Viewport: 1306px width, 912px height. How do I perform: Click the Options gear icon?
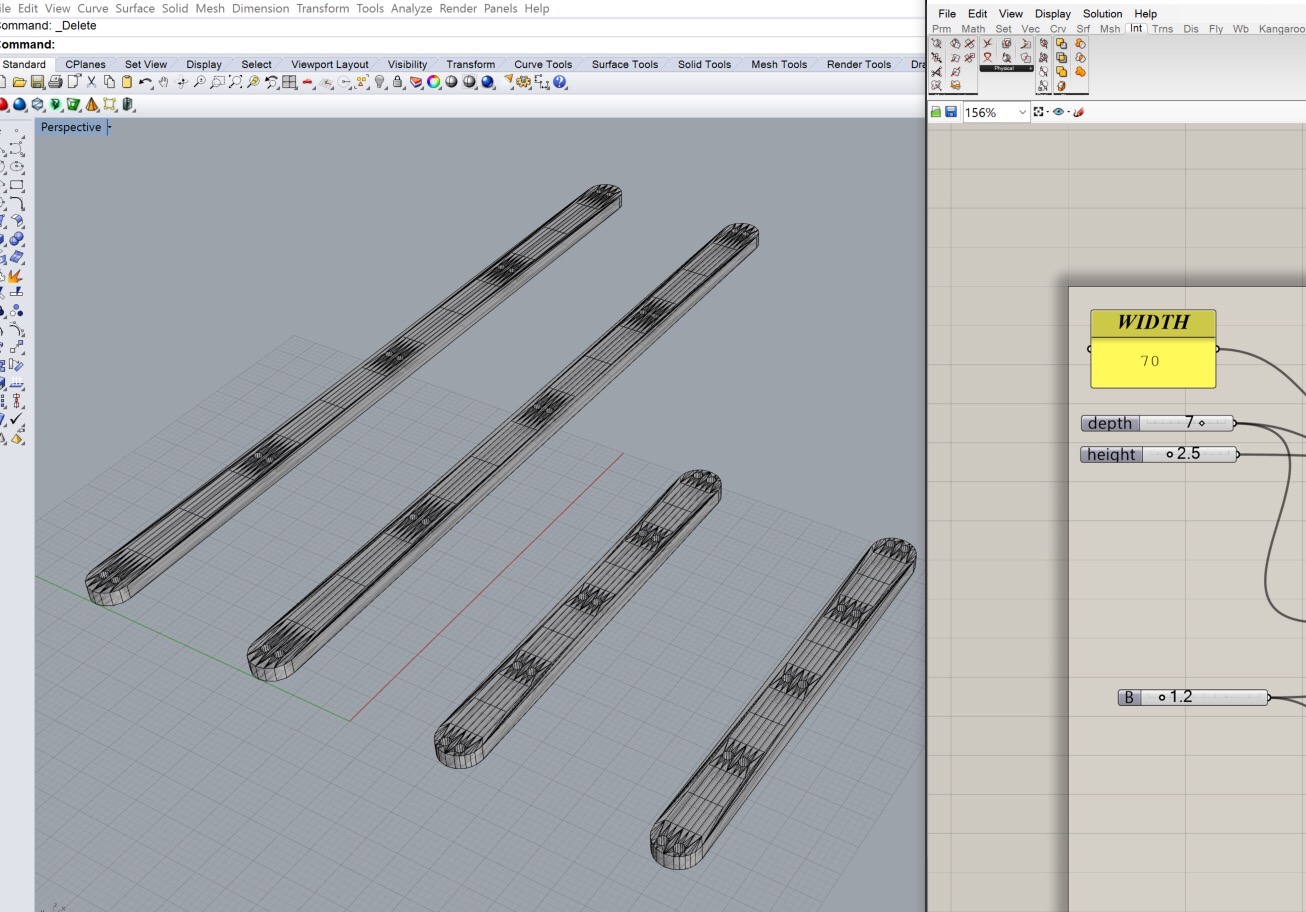pyautogui.click(x=524, y=82)
